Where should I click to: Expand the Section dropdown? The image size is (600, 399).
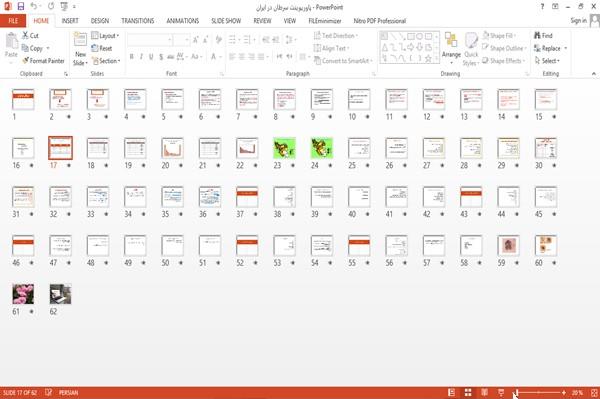[x=106, y=61]
